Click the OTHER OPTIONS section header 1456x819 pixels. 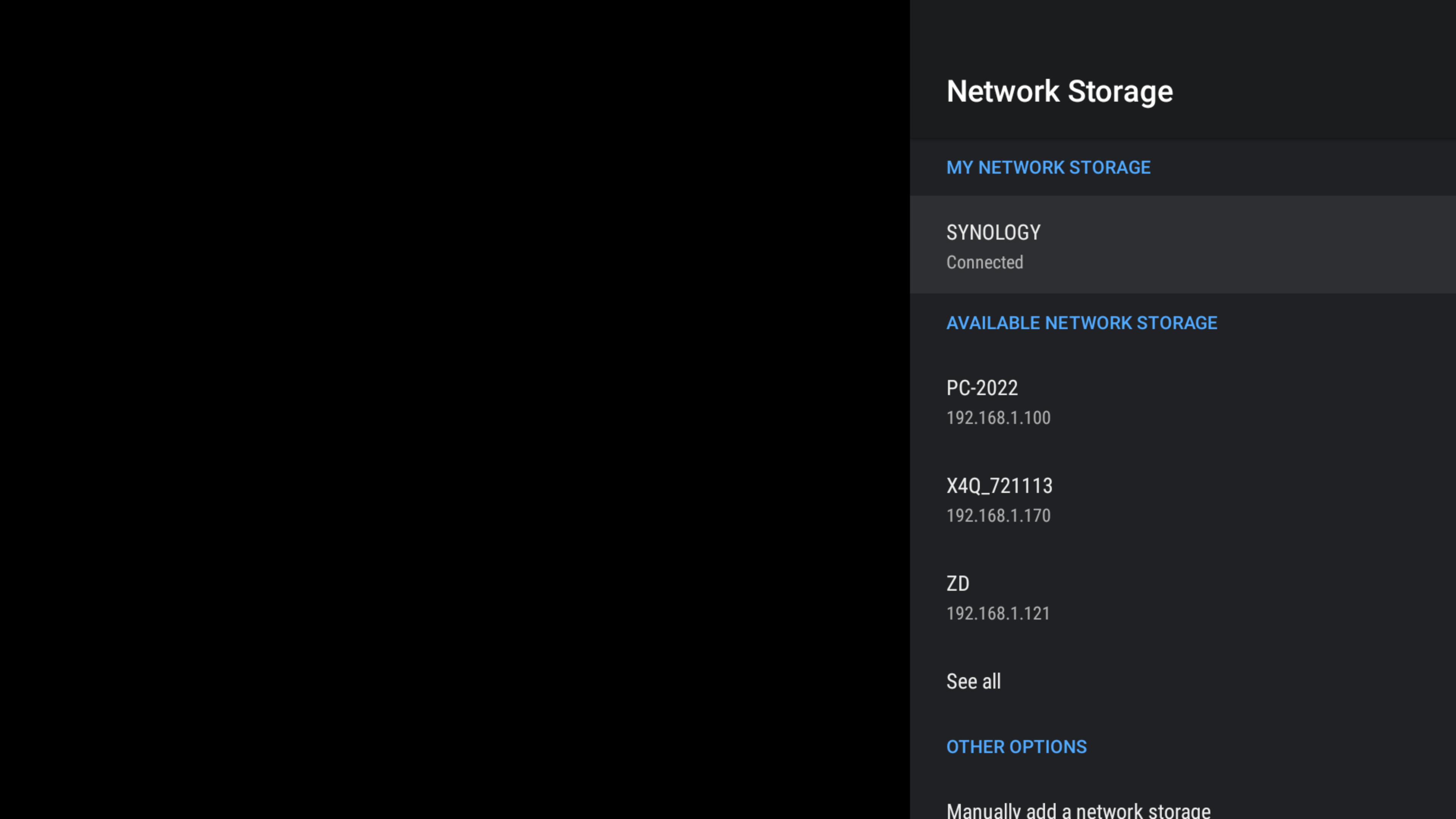1016,747
